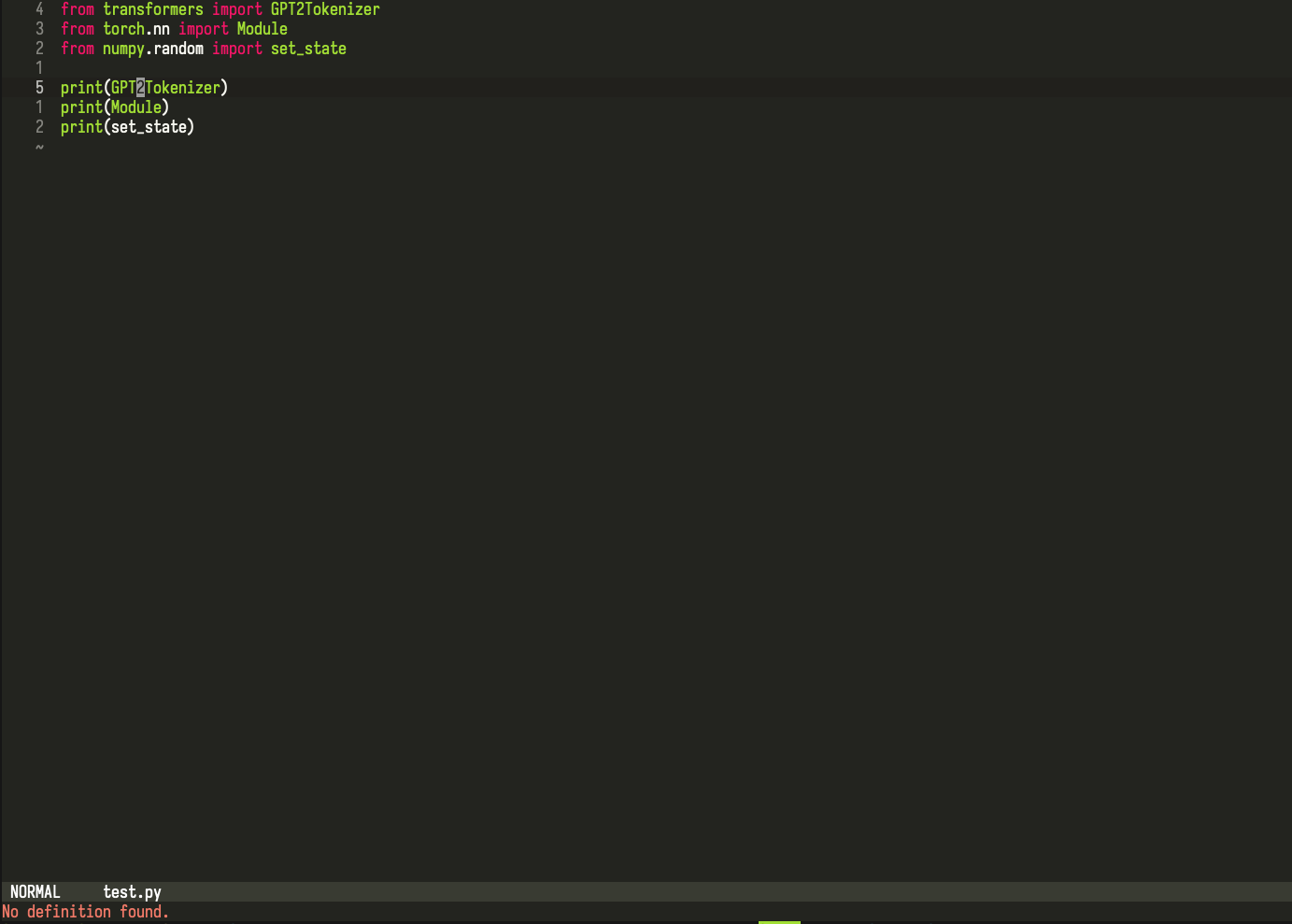Click the 'import' keyword on the numpy.random line
The height and width of the screenshot is (924, 1292).
[237, 49]
